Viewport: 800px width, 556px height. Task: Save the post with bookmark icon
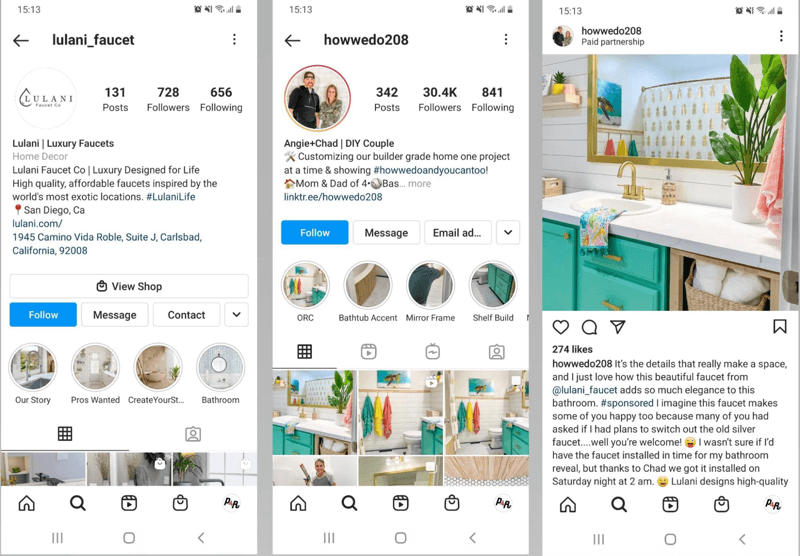click(780, 326)
